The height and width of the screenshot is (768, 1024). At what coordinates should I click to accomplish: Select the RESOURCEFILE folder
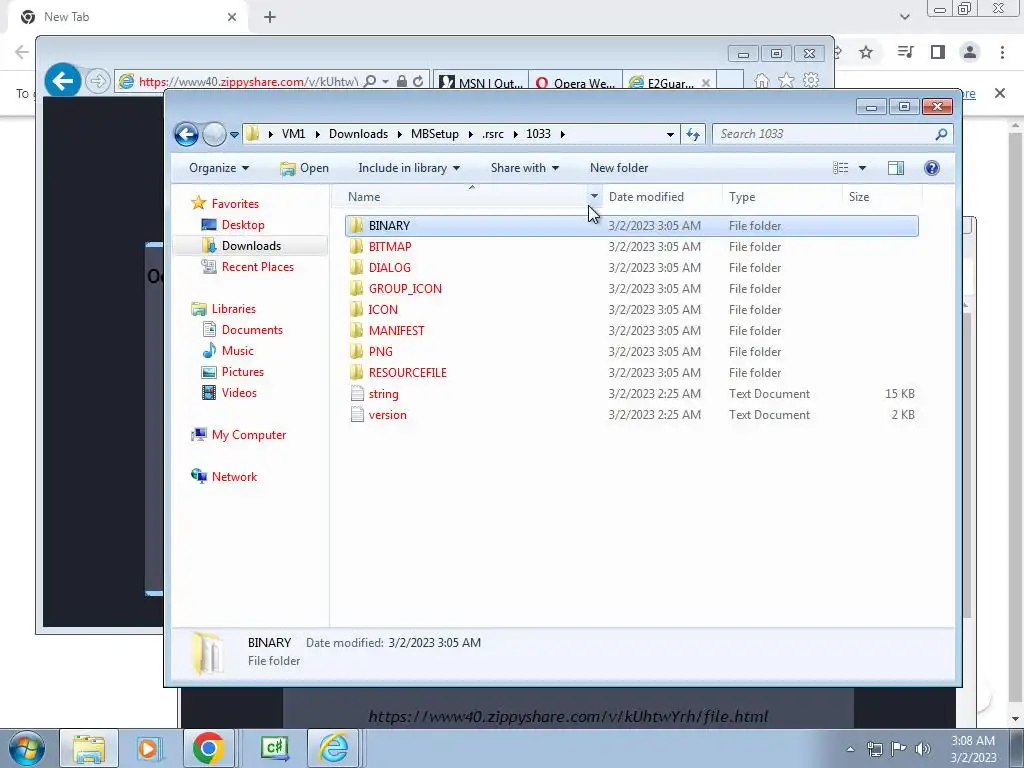(x=632, y=373)
